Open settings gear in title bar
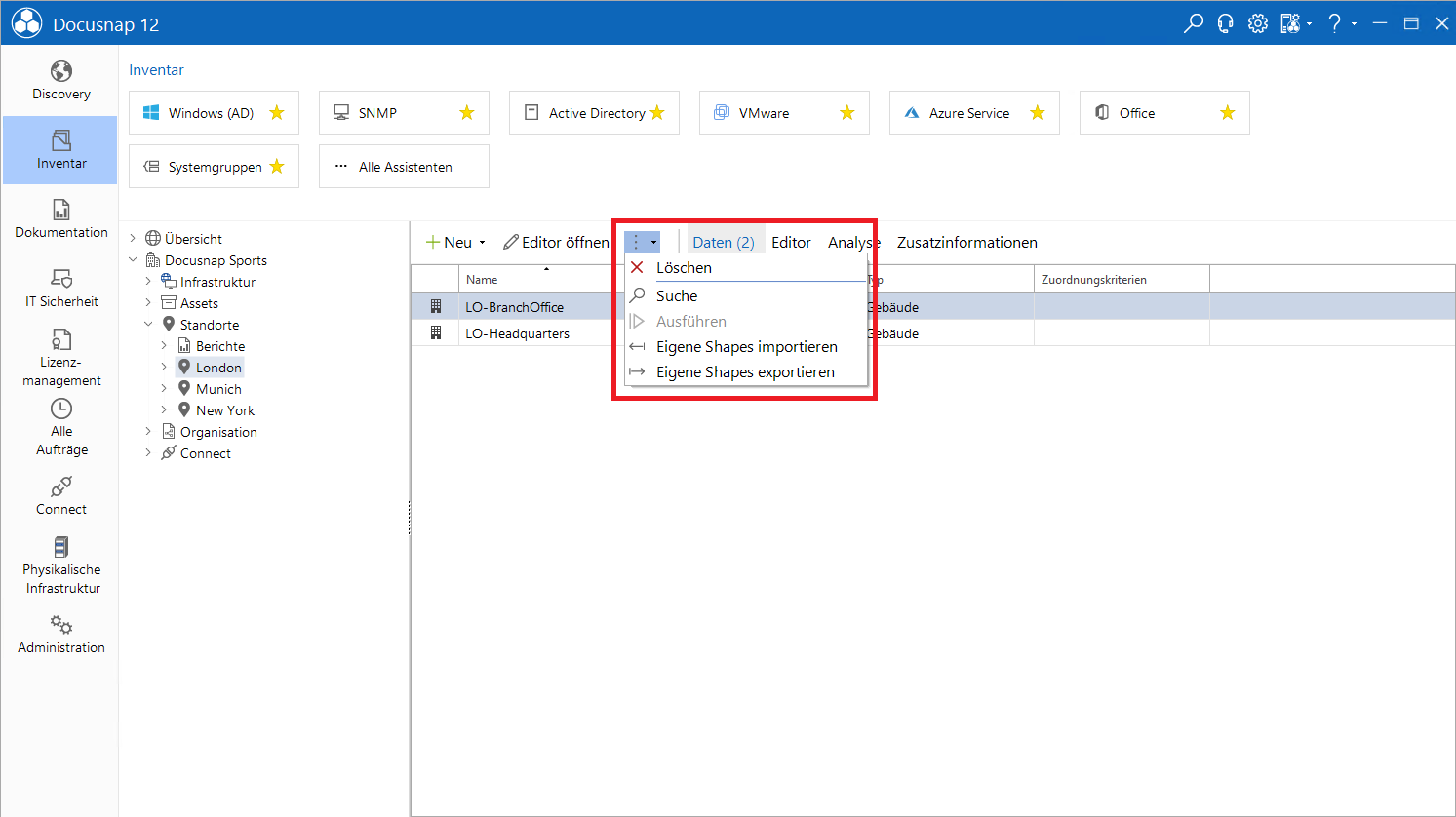This screenshot has height=817, width=1456. click(x=1258, y=23)
